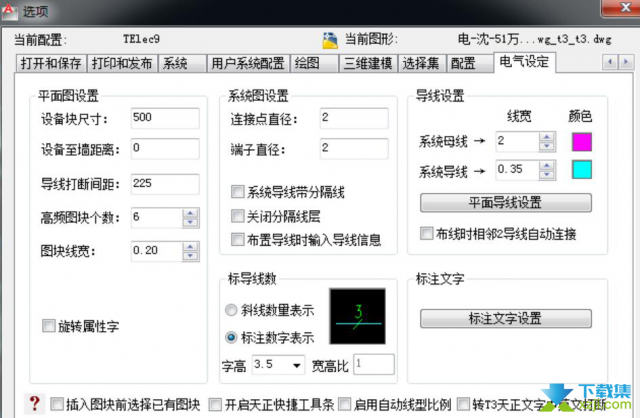
Task: Toggle 关闭分隔线层 checkbox
Action: coord(238,216)
